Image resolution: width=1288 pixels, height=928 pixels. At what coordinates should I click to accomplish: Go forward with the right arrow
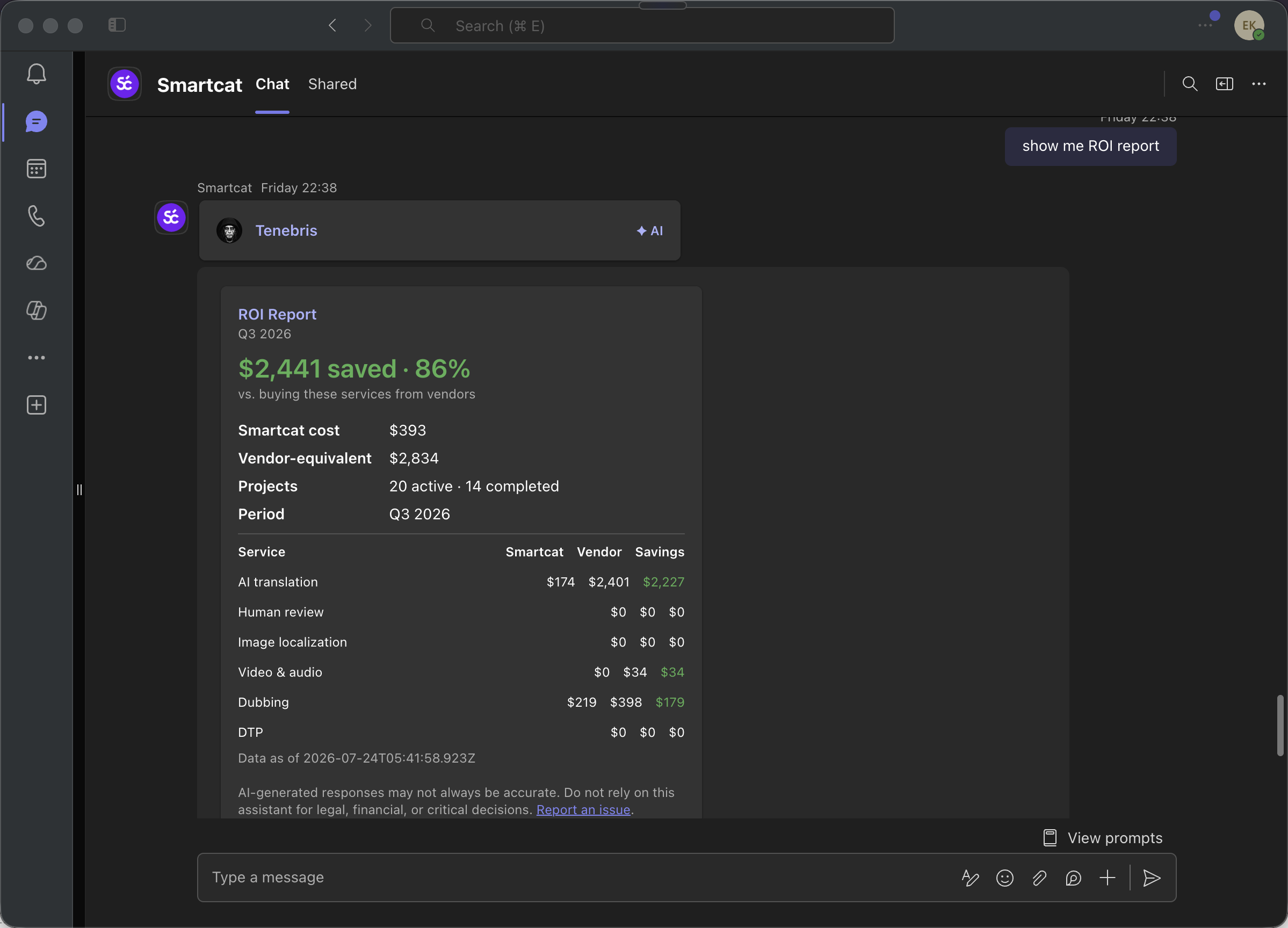click(368, 26)
